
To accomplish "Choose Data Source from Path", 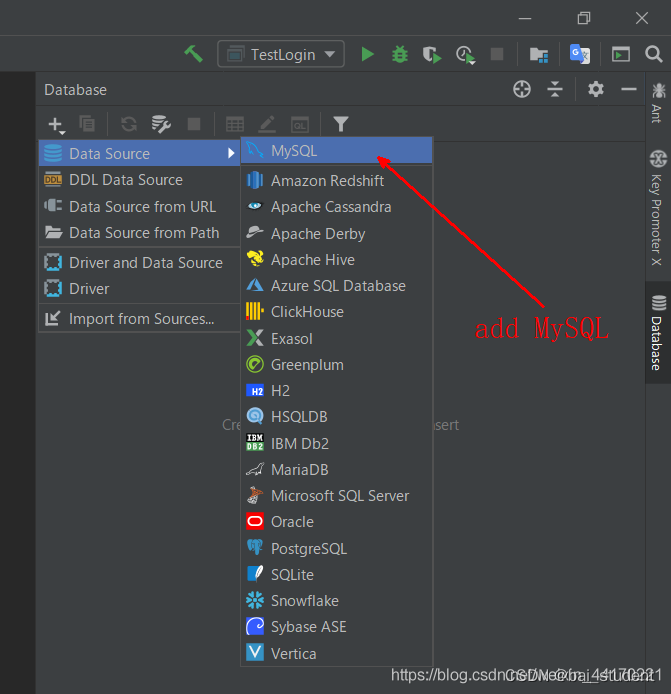I will pyautogui.click(x=139, y=232).
